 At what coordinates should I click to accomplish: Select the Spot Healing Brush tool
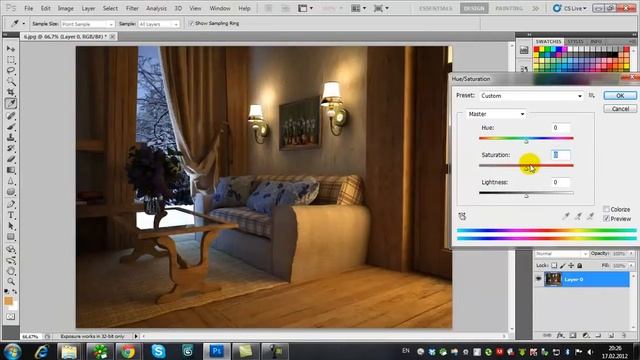pyautogui.click(x=11, y=116)
